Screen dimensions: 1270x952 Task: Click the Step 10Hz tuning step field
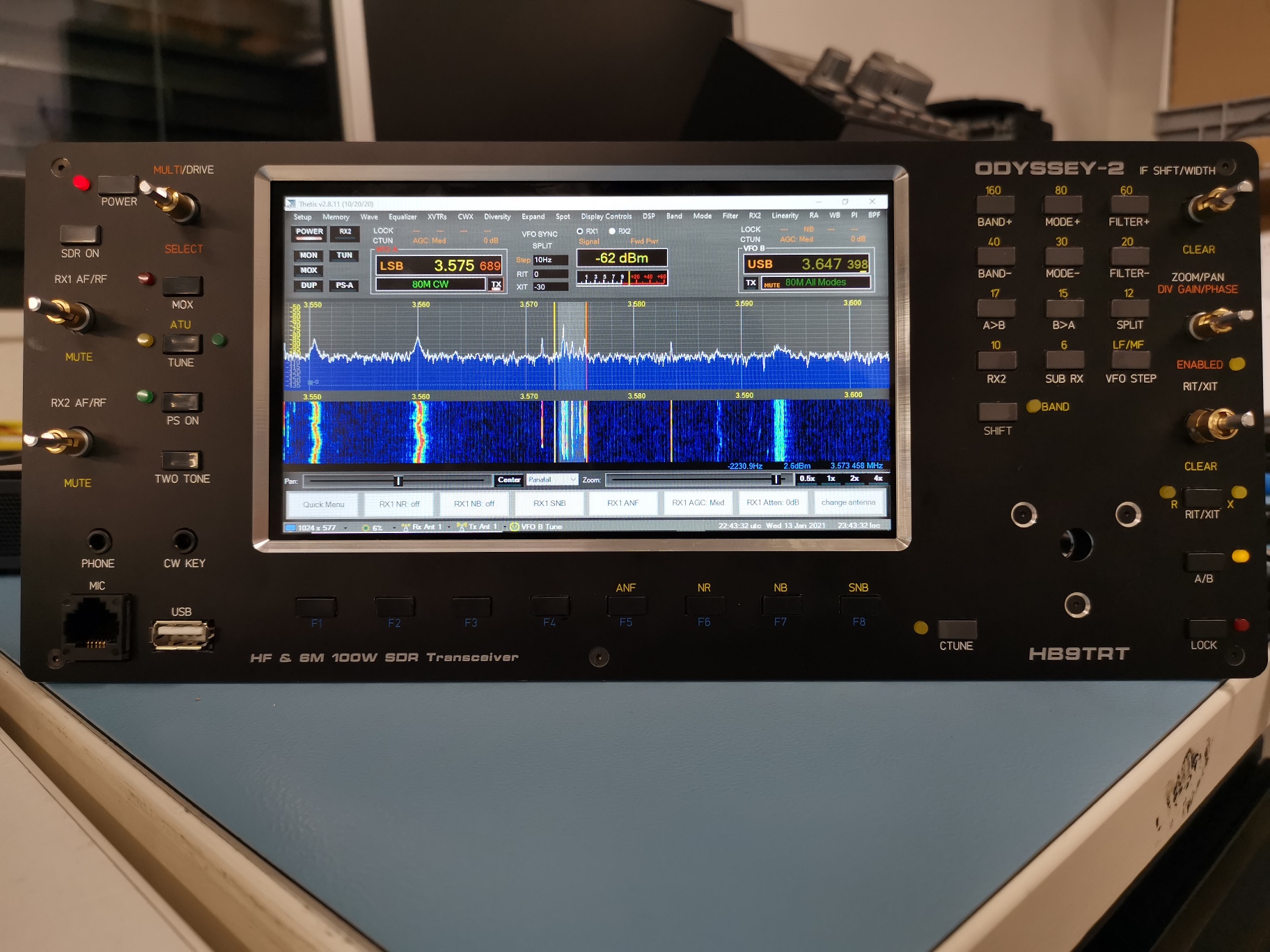click(x=550, y=260)
